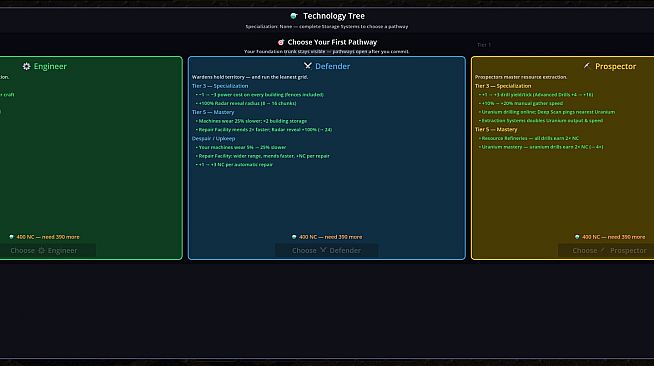This screenshot has height=366, width=654.
Task: Click the manual gather speed perk
Action: 521,103
